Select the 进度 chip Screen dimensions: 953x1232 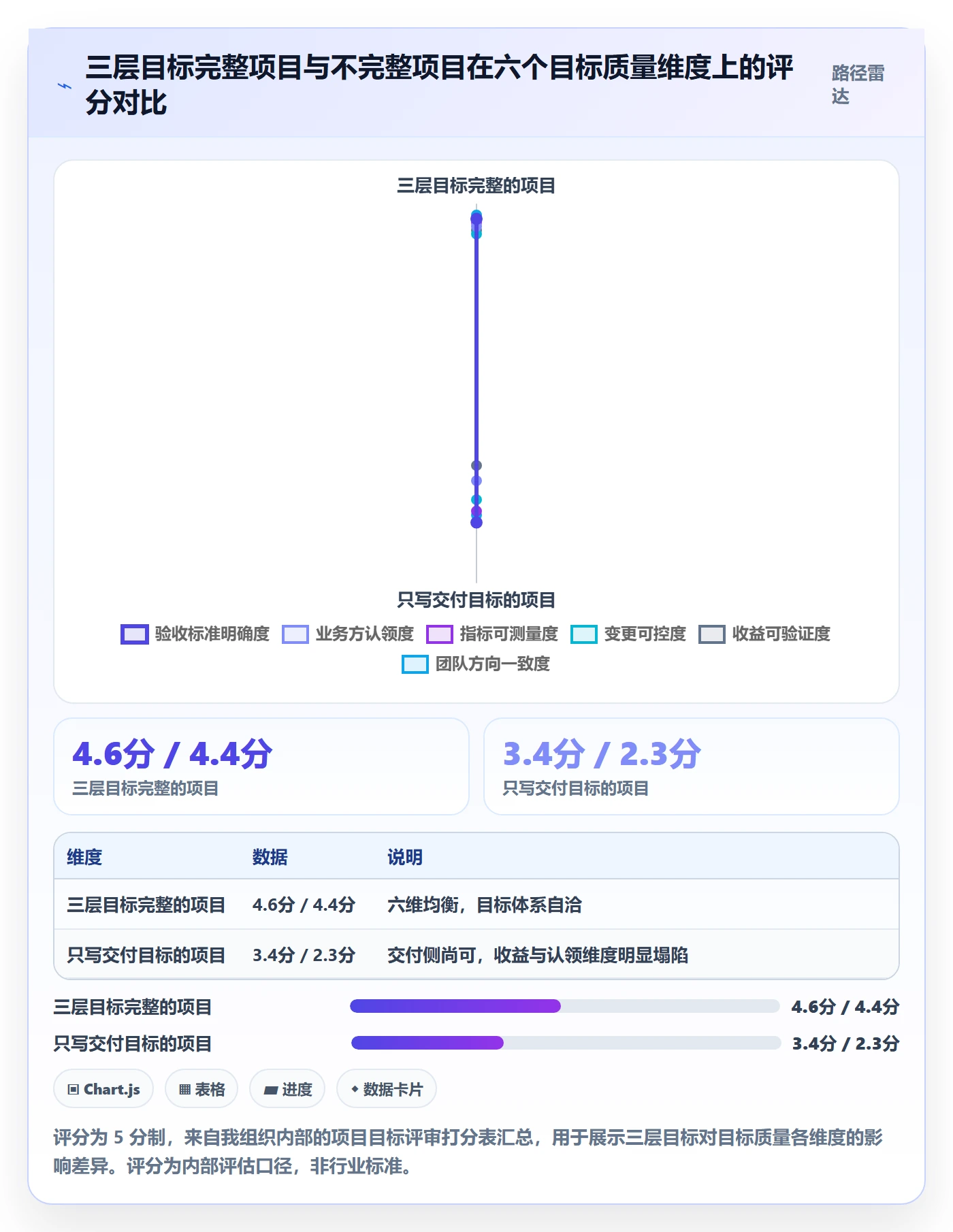pos(287,1089)
